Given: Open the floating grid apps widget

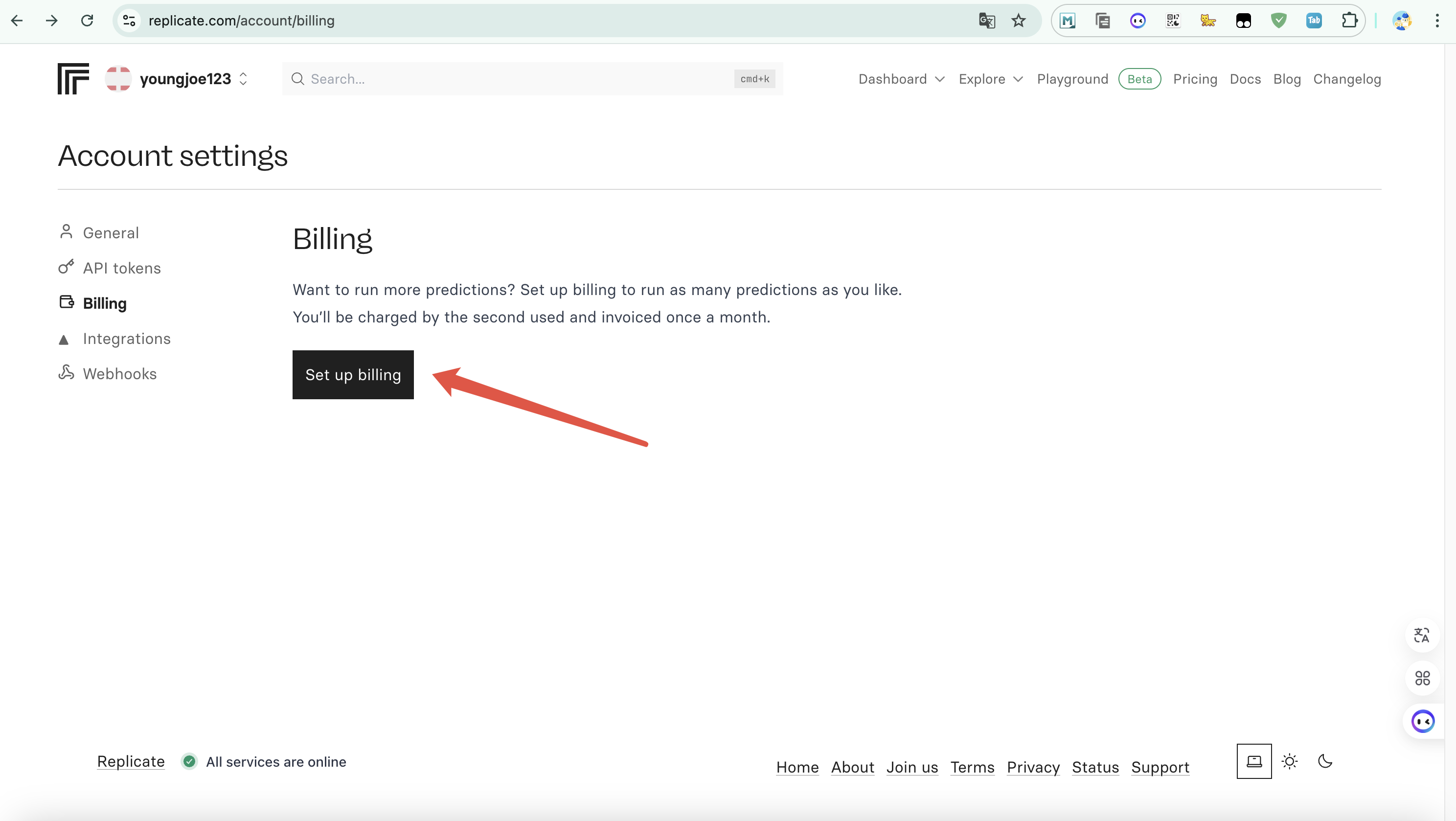Looking at the screenshot, I should click(x=1422, y=677).
